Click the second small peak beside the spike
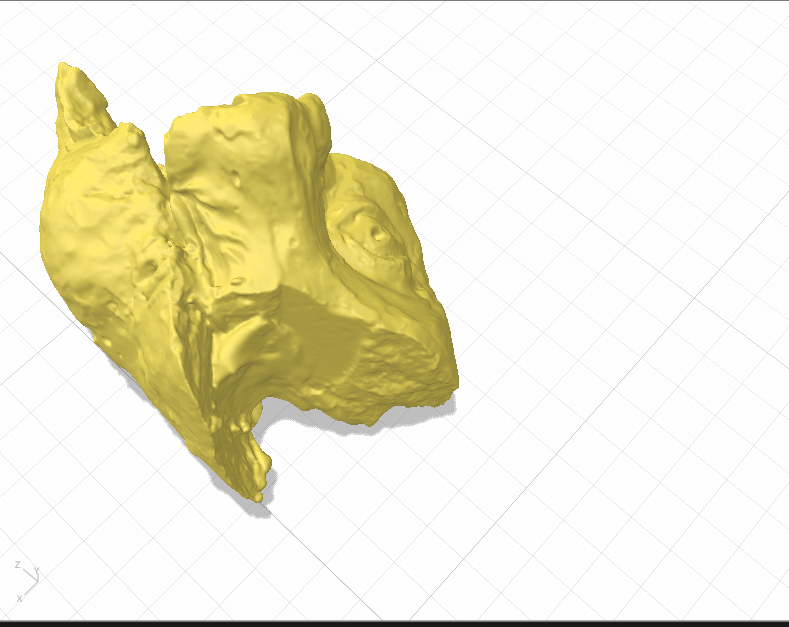Screen dimensions: 789x627 [x=132, y=135]
